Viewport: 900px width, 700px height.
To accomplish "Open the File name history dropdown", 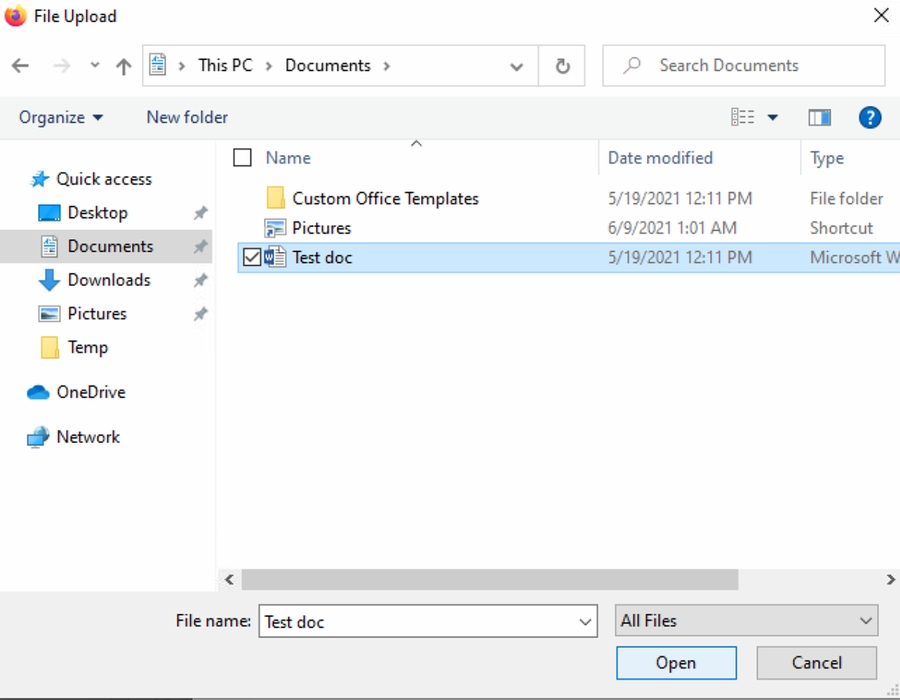I will click(586, 621).
